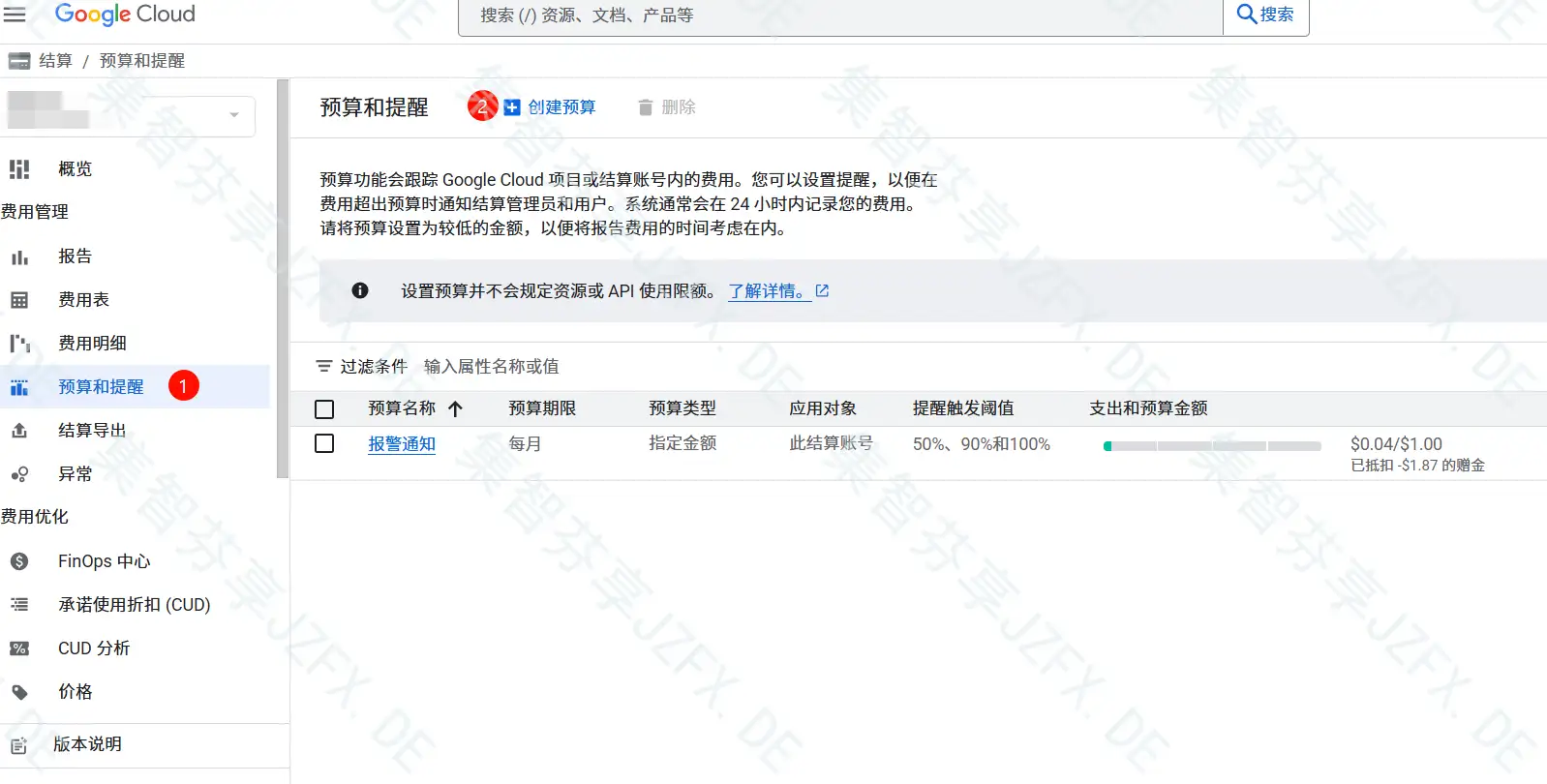Select 预算和提醒 in the sidebar
This screenshot has height=784, width=1547.
point(101,387)
